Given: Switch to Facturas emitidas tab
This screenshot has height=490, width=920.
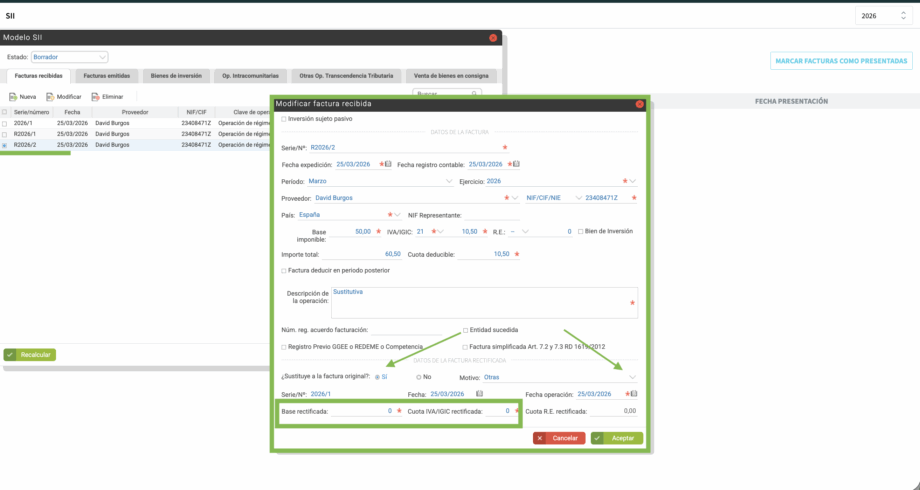Looking at the screenshot, I should (x=108, y=76).
